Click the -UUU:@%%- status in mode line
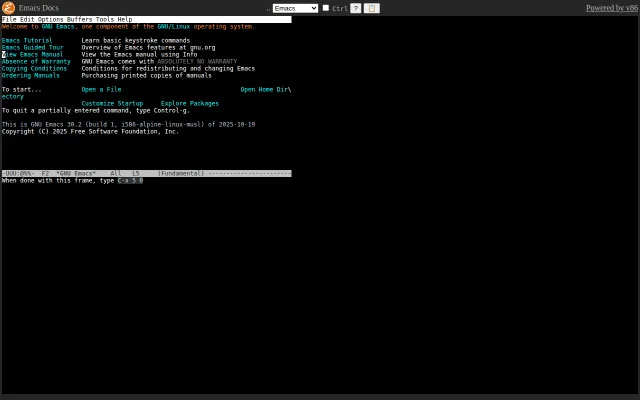Image resolution: width=640 pixels, height=400 pixels. pos(18,173)
